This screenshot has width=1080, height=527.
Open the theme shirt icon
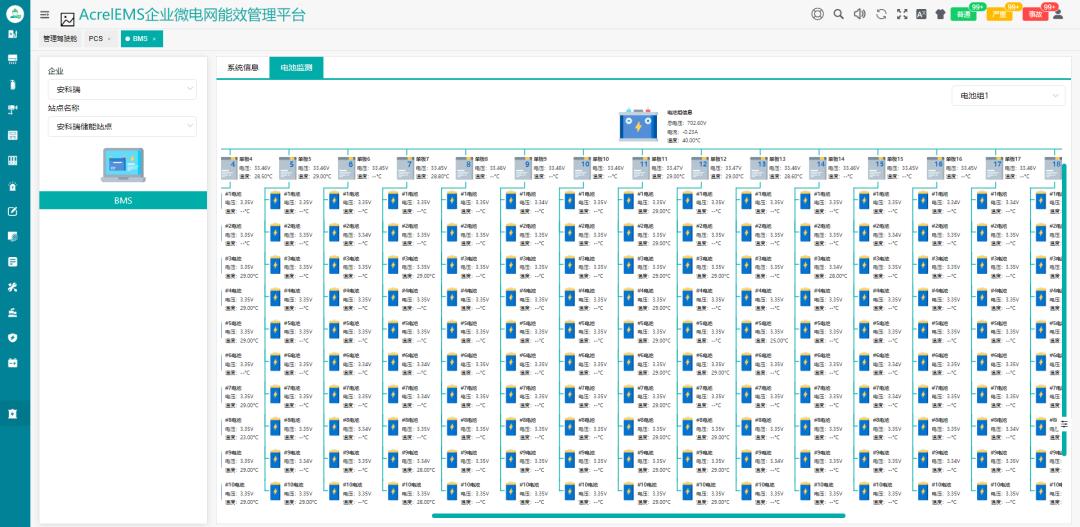click(940, 14)
